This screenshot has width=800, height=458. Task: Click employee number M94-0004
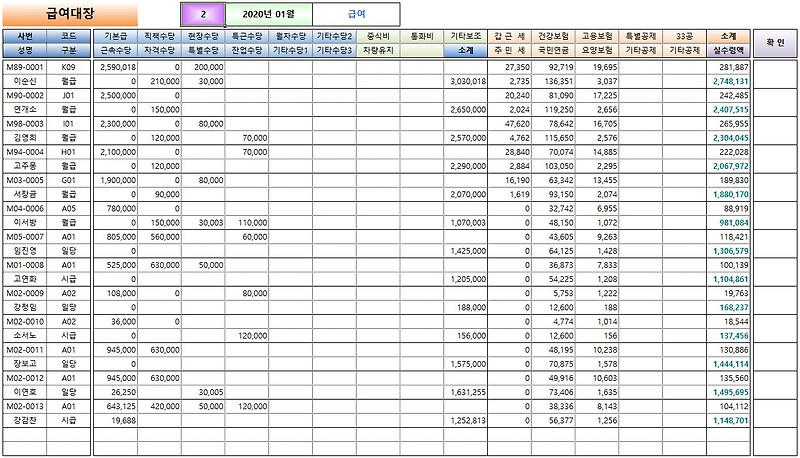(x=24, y=152)
